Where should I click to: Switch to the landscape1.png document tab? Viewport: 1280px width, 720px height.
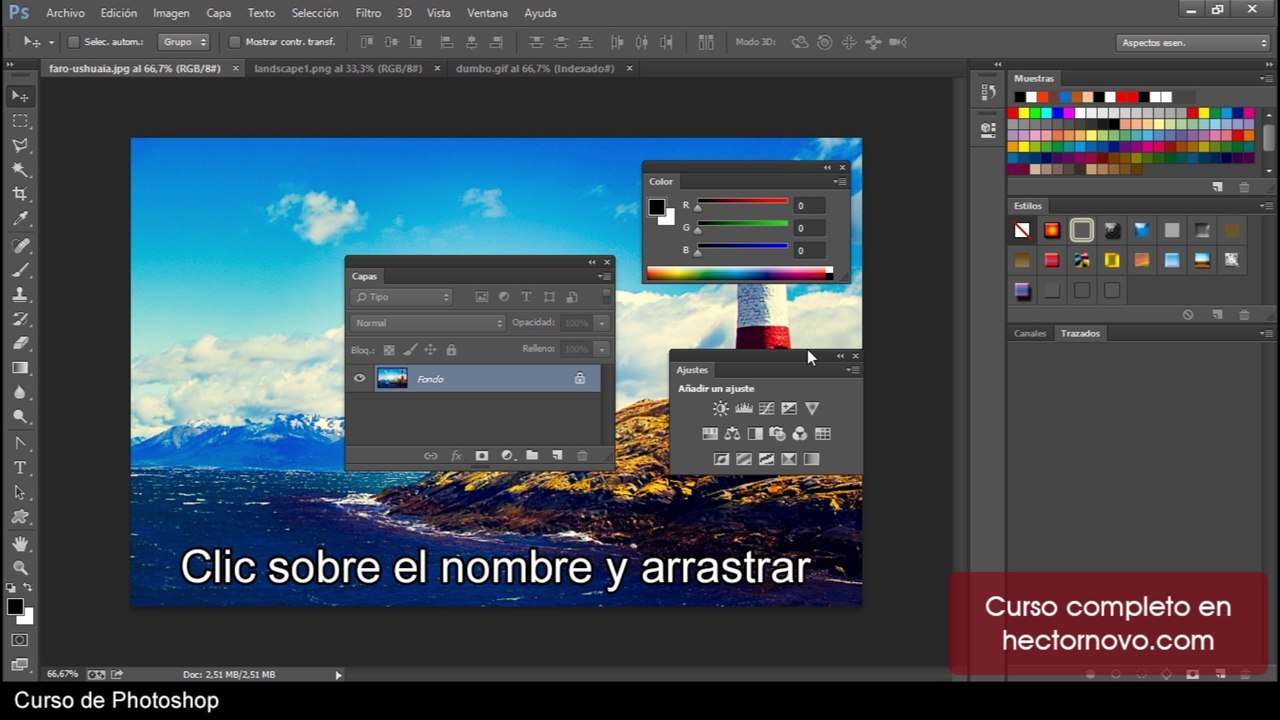(338, 69)
